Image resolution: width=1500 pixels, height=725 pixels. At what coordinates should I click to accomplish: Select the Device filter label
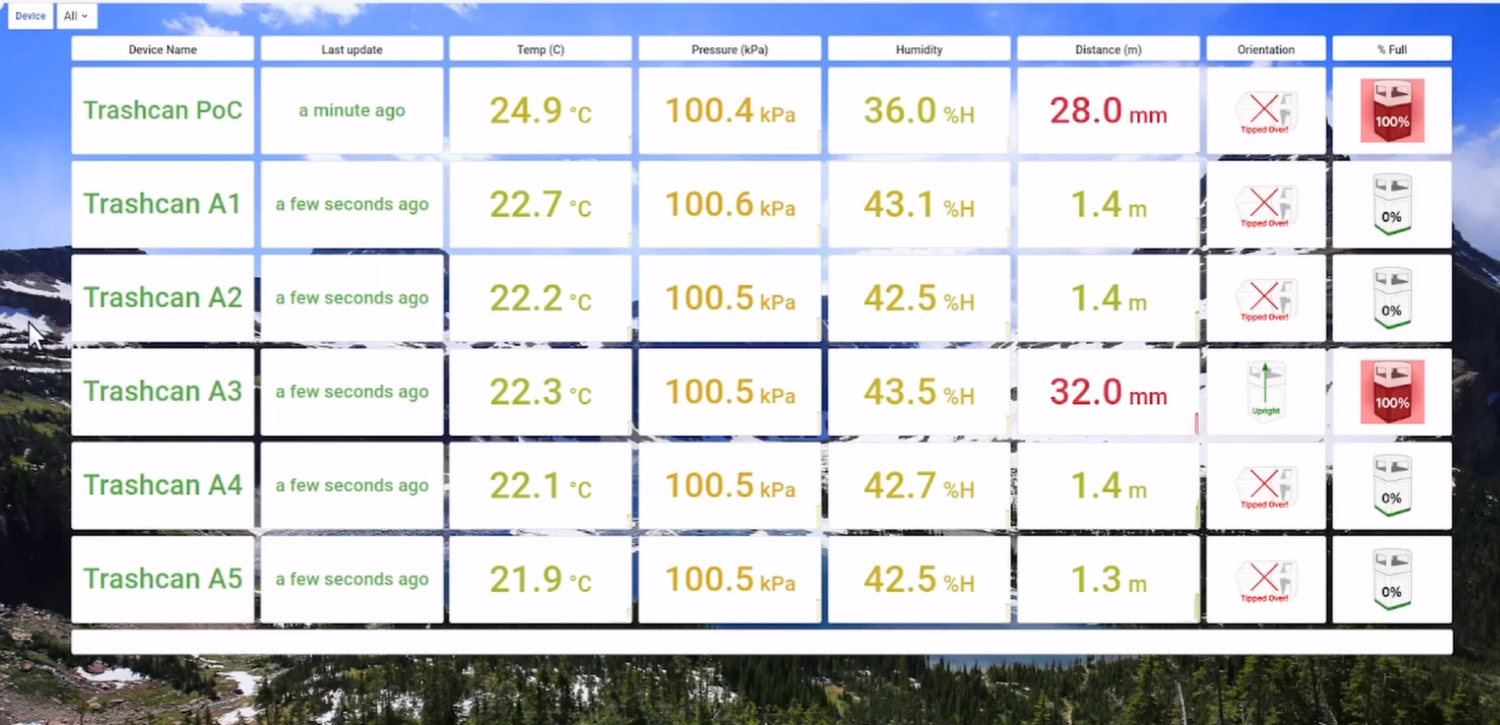(29, 16)
